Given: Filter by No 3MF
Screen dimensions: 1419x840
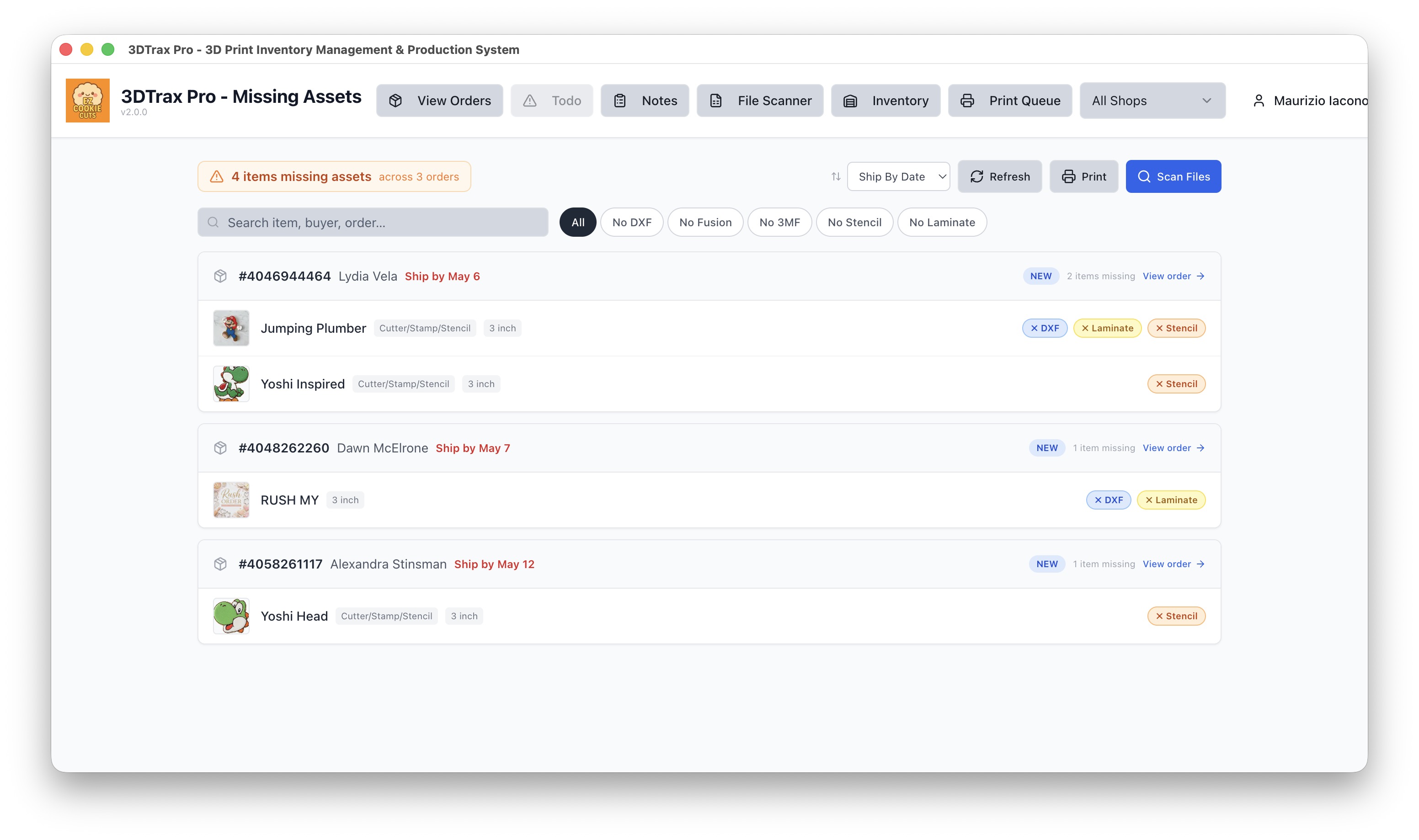Looking at the screenshot, I should point(779,223).
